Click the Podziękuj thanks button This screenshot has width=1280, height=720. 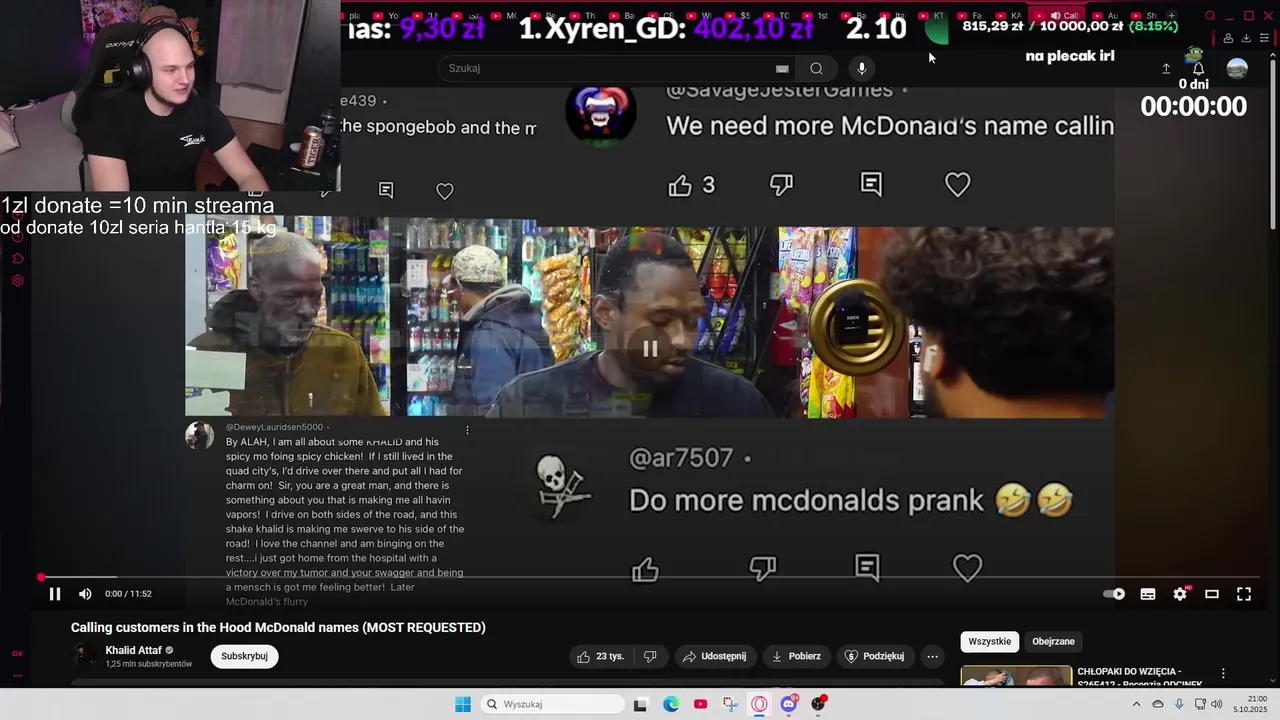tap(875, 656)
